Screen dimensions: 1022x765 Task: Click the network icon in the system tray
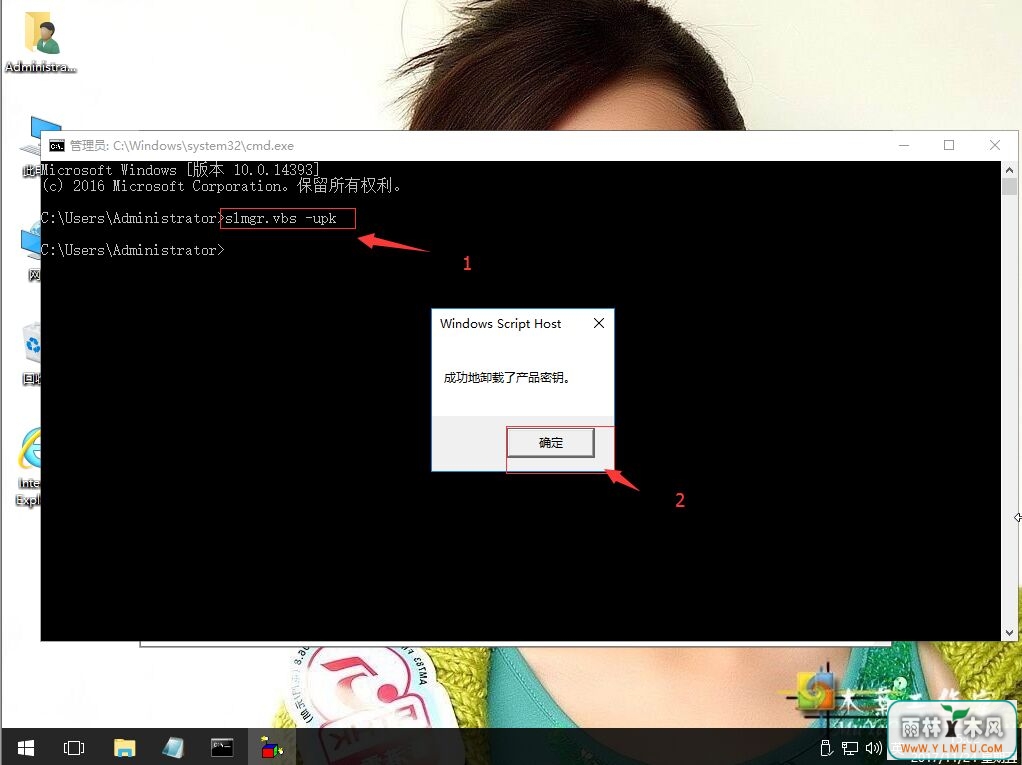pyautogui.click(x=849, y=747)
